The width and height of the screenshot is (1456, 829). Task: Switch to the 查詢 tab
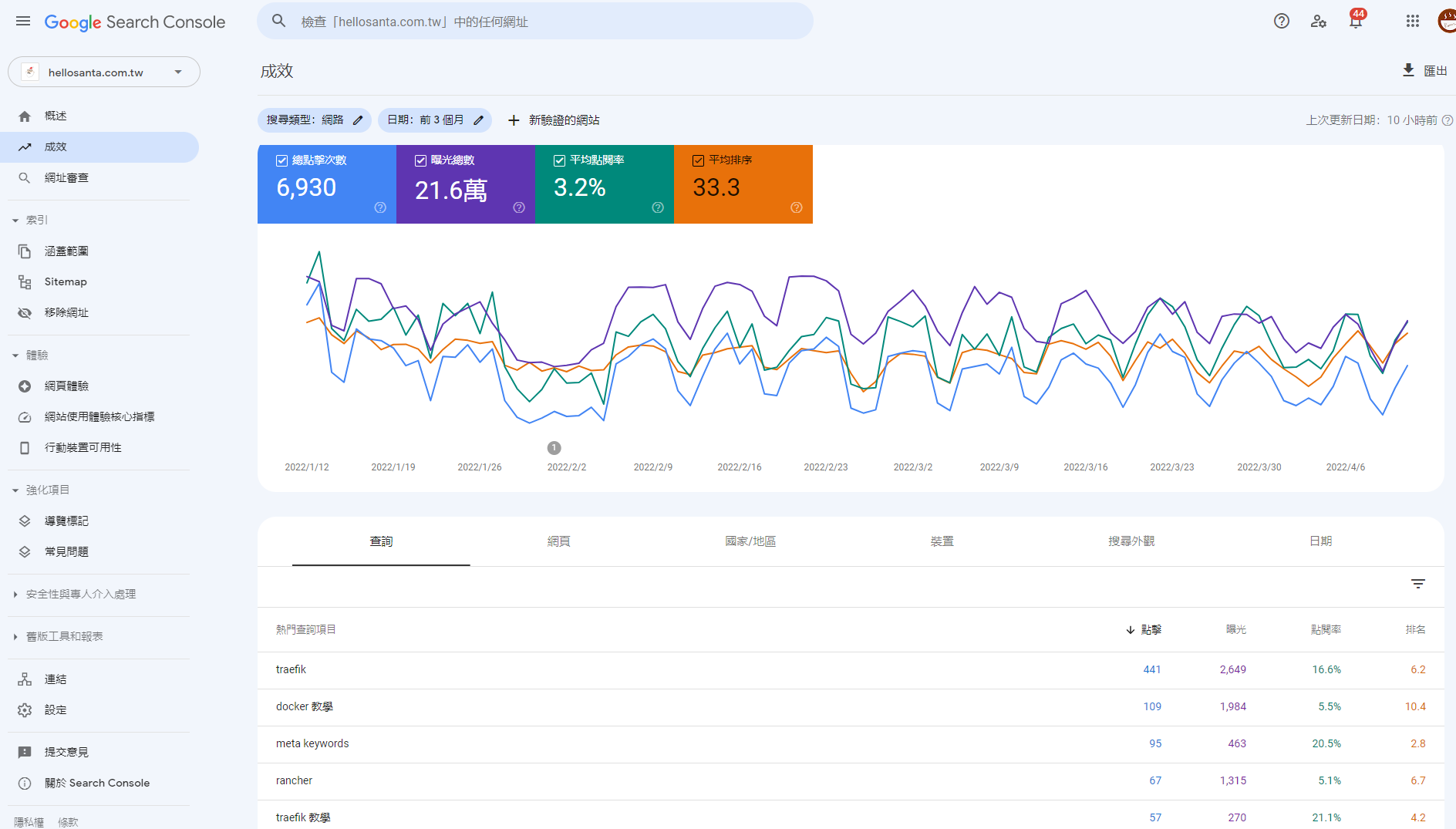(x=381, y=541)
